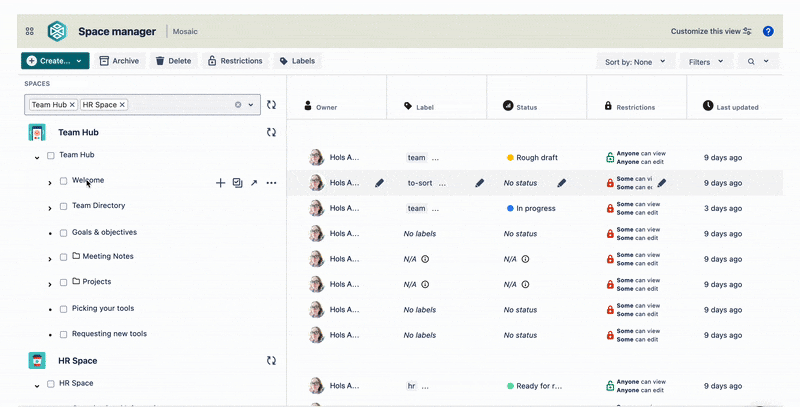The image size is (800, 407).
Task: Check the Goals & objectives checkbox
Action: click(63, 233)
